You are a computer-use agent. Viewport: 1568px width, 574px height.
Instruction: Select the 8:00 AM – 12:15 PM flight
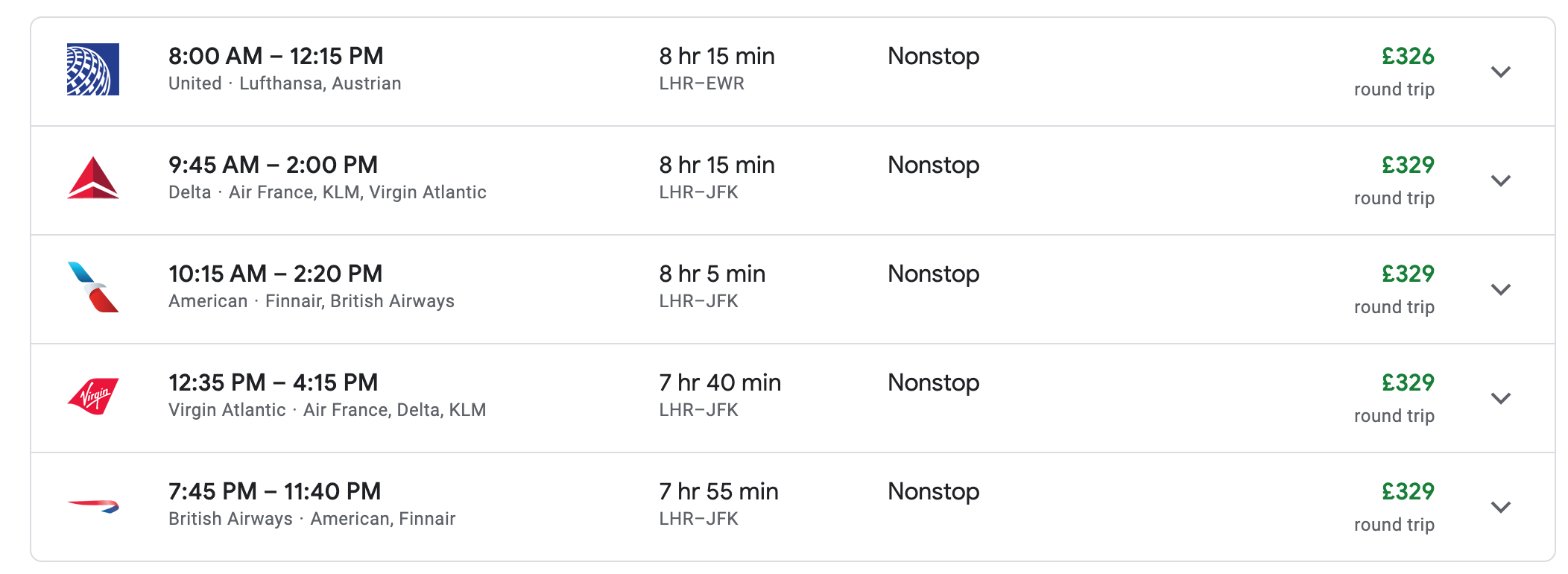pos(276,56)
